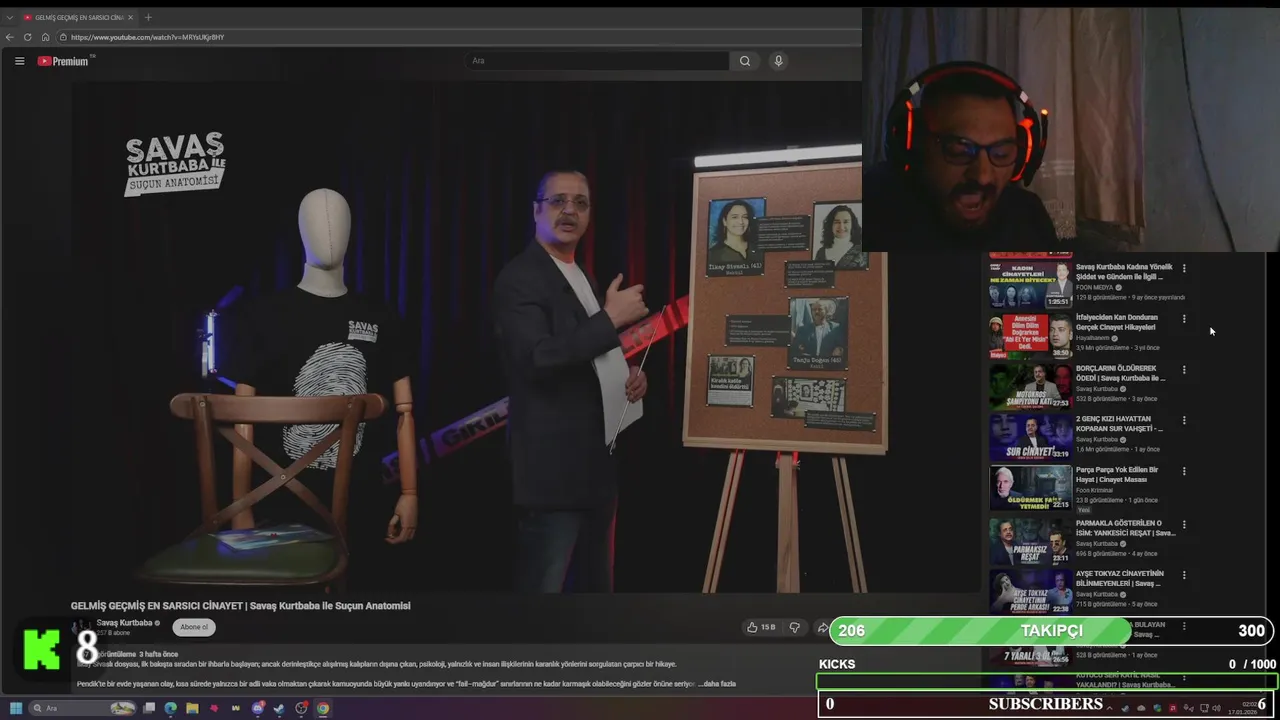Subscribe with the 'Abone ol' button
The image size is (1280, 720).
(194, 627)
